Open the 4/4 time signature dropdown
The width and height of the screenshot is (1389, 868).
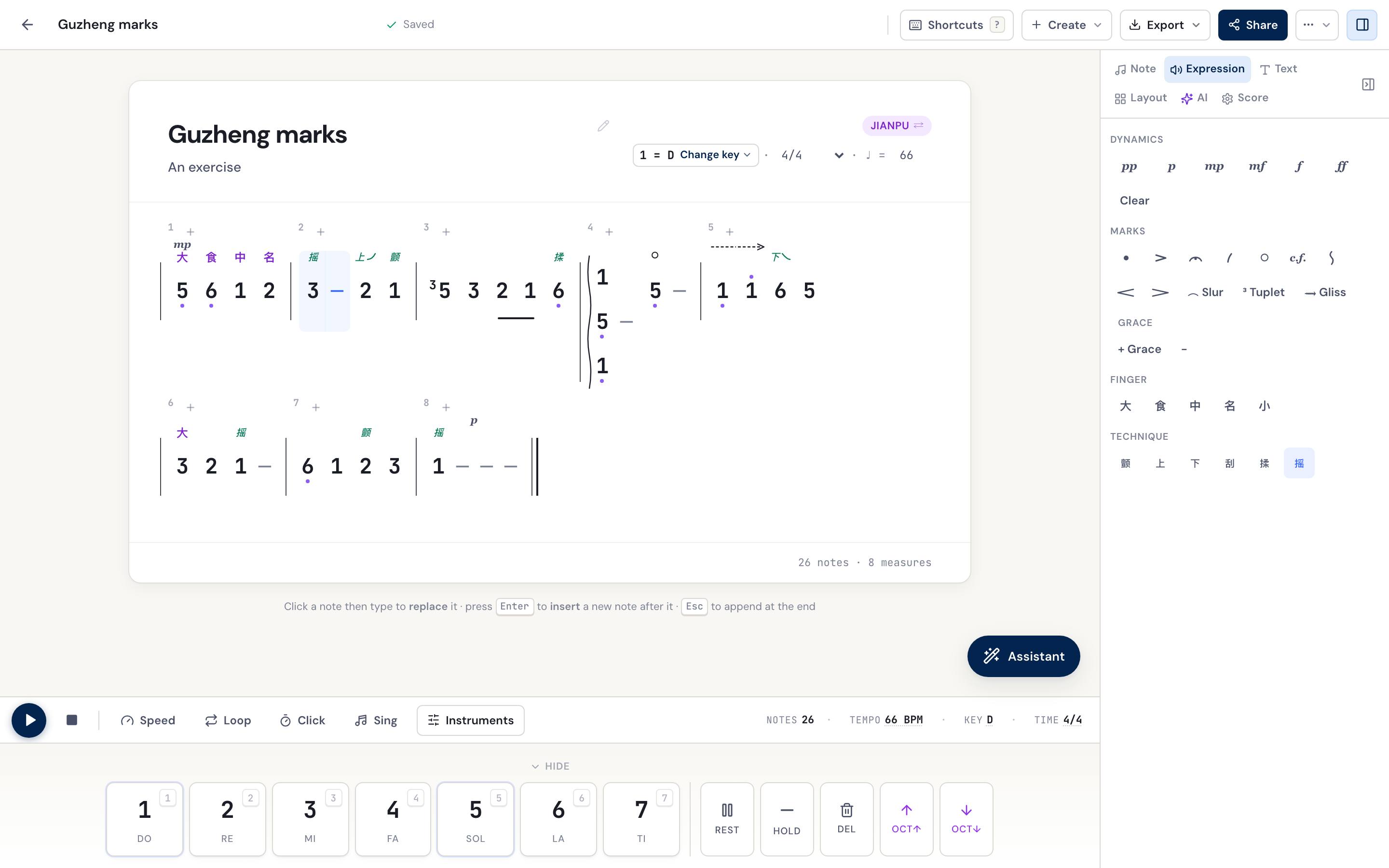tap(812, 155)
